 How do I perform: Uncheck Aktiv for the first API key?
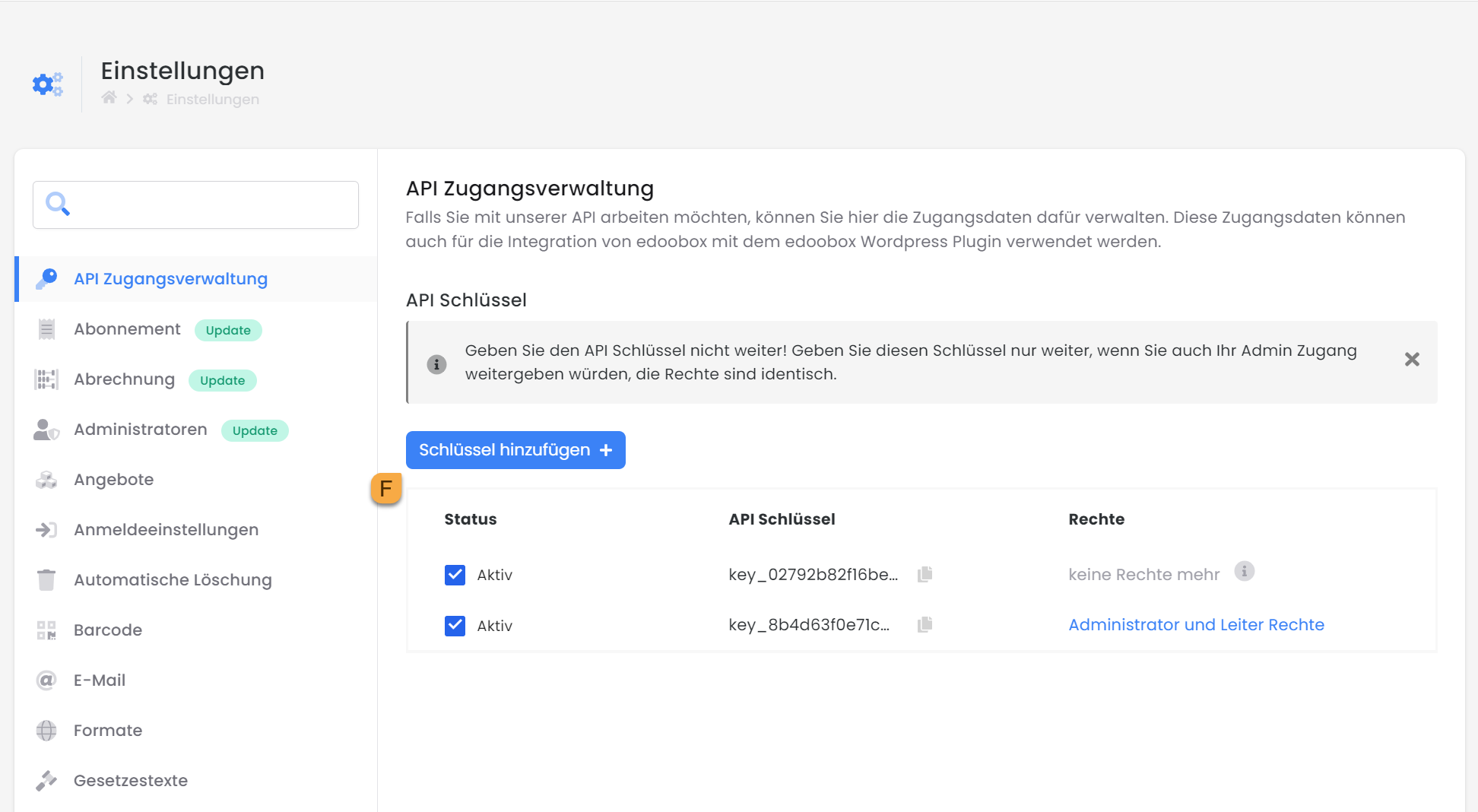tap(455, 575)
